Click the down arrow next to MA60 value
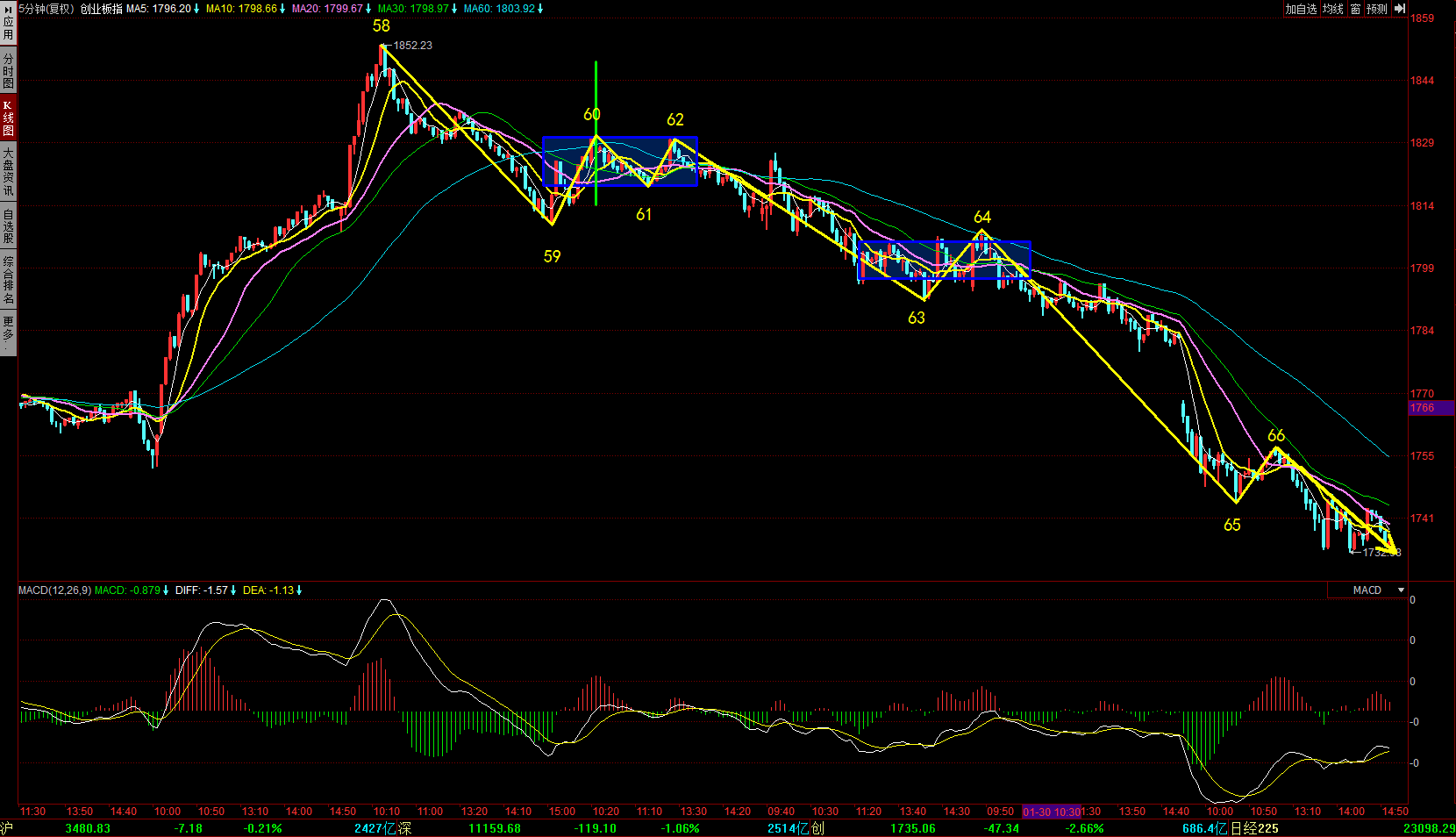 540,9
